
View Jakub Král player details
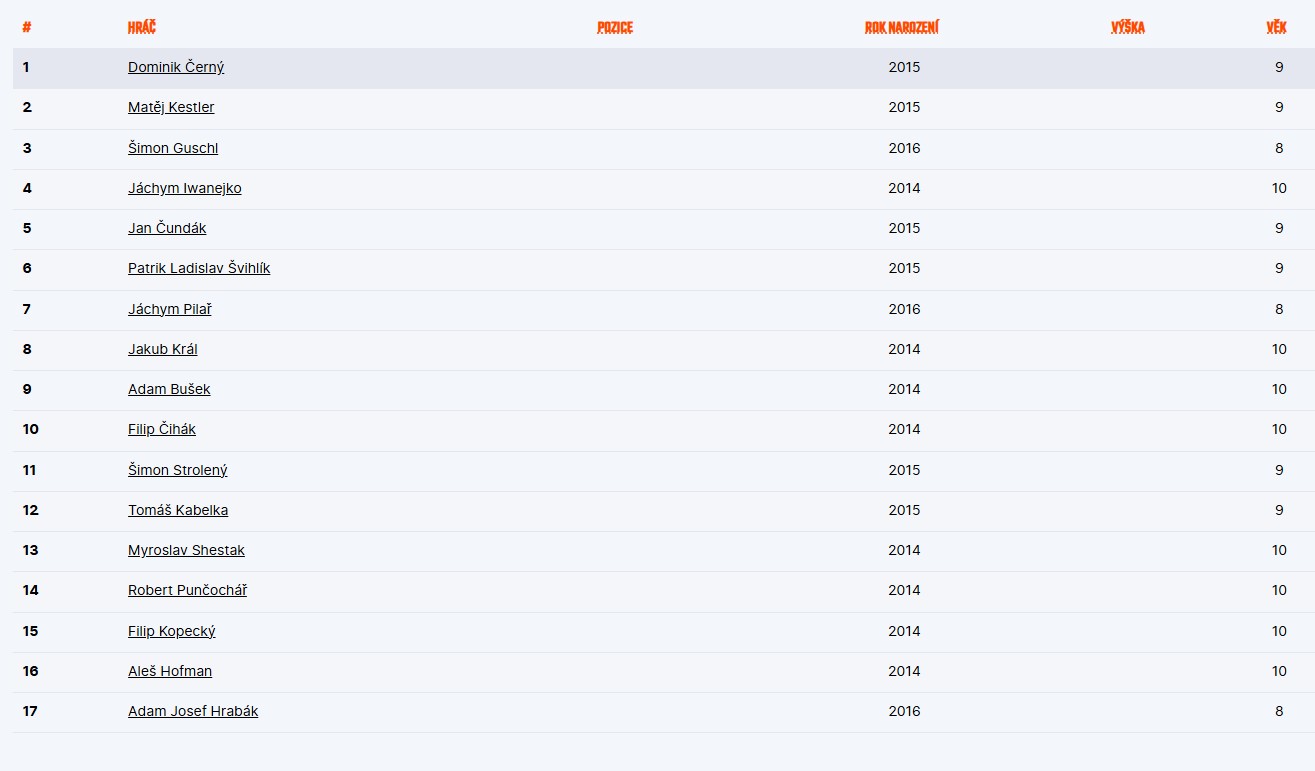pyautogui.click(x=163, y=349)
